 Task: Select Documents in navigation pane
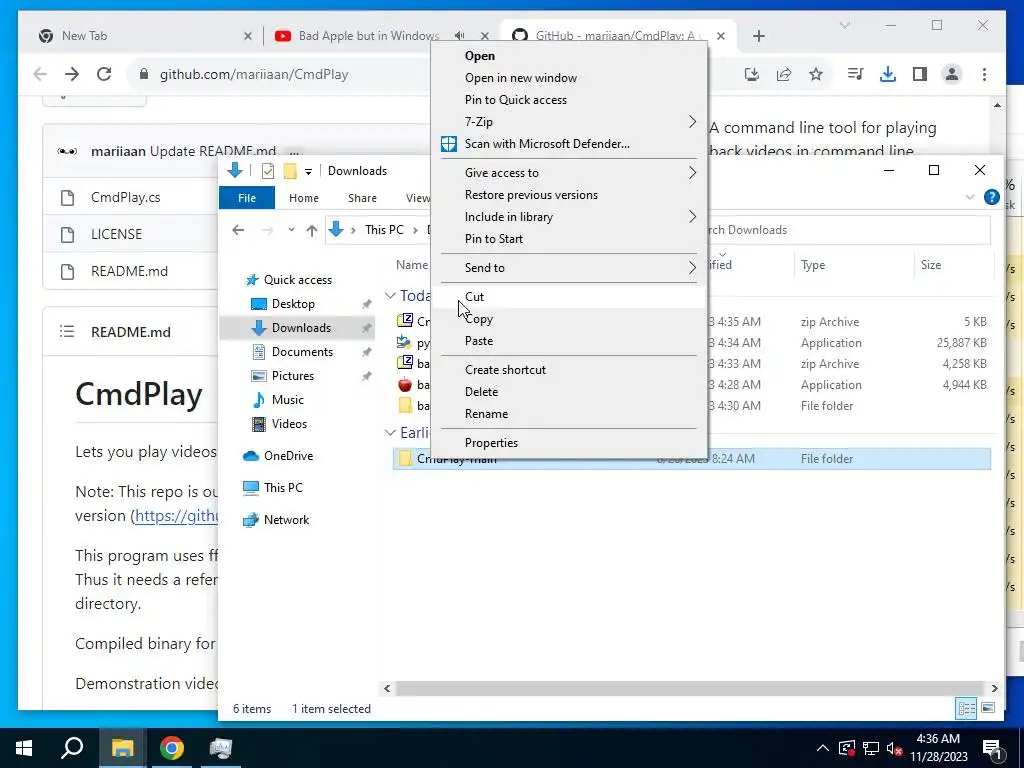tap(302, 352)
